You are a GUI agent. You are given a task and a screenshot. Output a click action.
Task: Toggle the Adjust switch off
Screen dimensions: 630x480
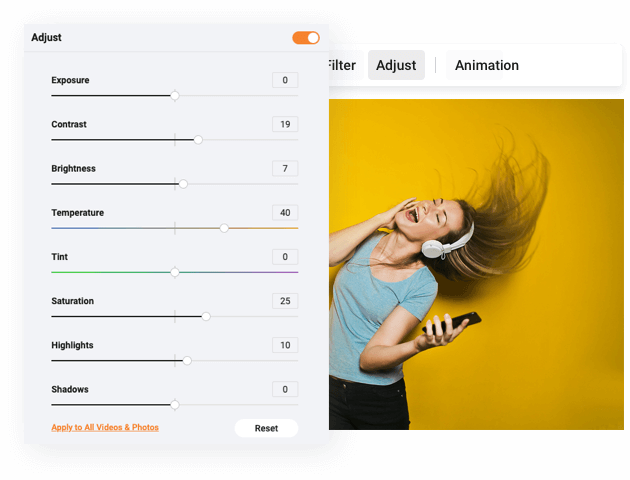pyautogui.click(x=306, y=38)
